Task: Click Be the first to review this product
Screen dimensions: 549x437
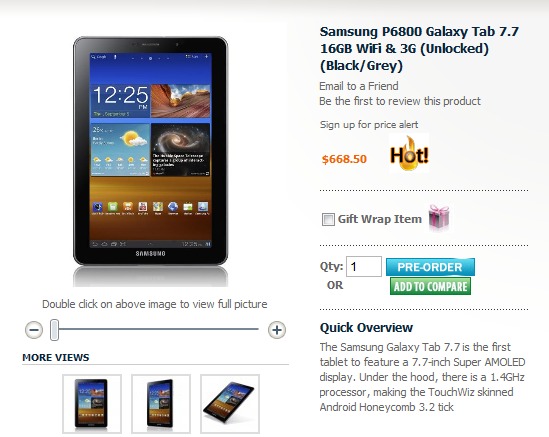Action: tap(400, 101)
